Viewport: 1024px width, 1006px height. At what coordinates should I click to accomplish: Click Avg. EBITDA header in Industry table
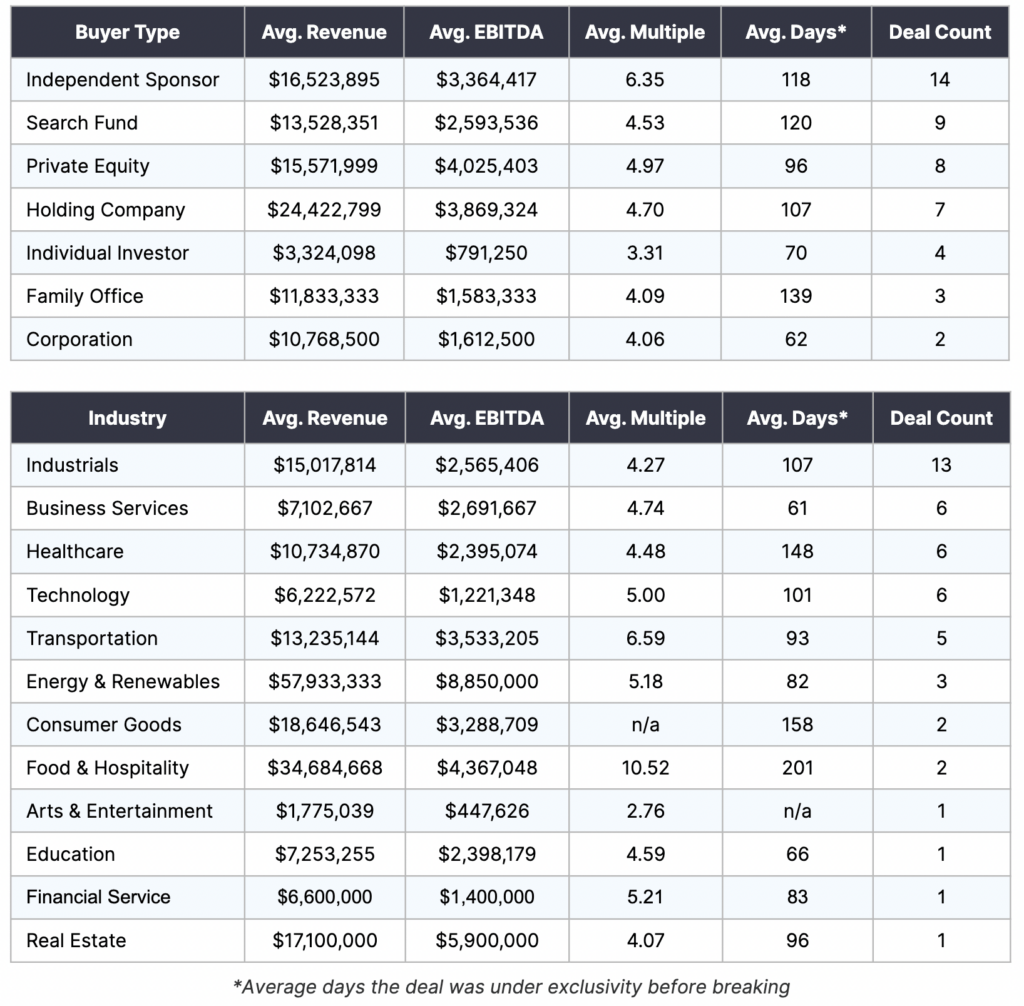(x=487, y=418)
